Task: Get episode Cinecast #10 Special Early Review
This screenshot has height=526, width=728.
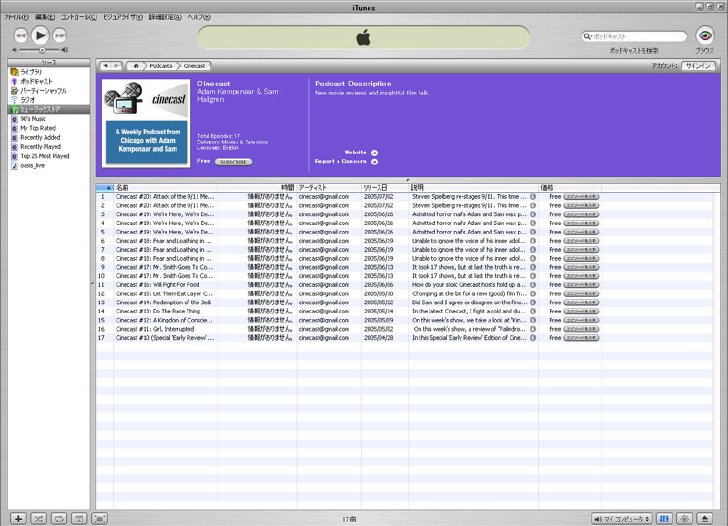Action: coord(581,338)
